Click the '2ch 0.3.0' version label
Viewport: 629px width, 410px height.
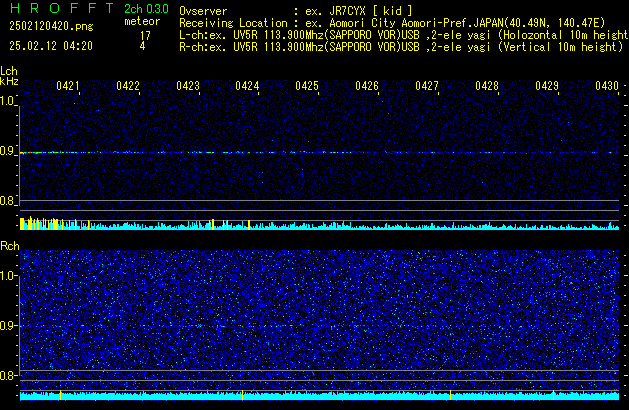point(146,8)
